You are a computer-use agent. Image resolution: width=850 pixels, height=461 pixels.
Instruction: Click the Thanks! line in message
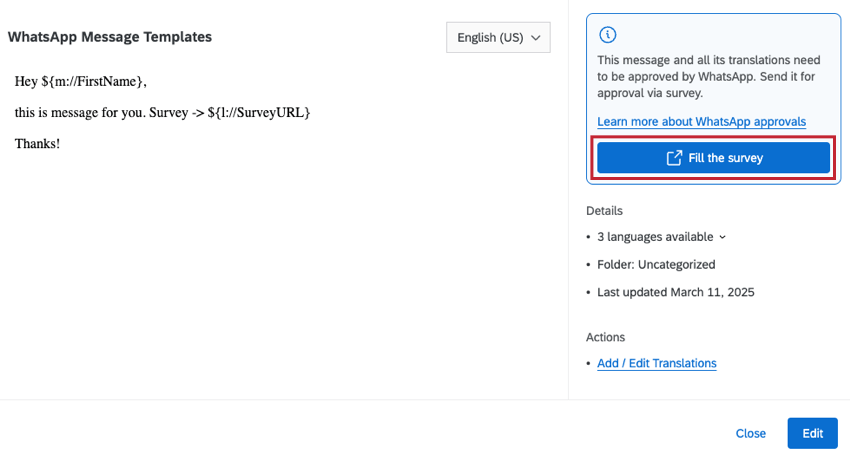(37, 143)
